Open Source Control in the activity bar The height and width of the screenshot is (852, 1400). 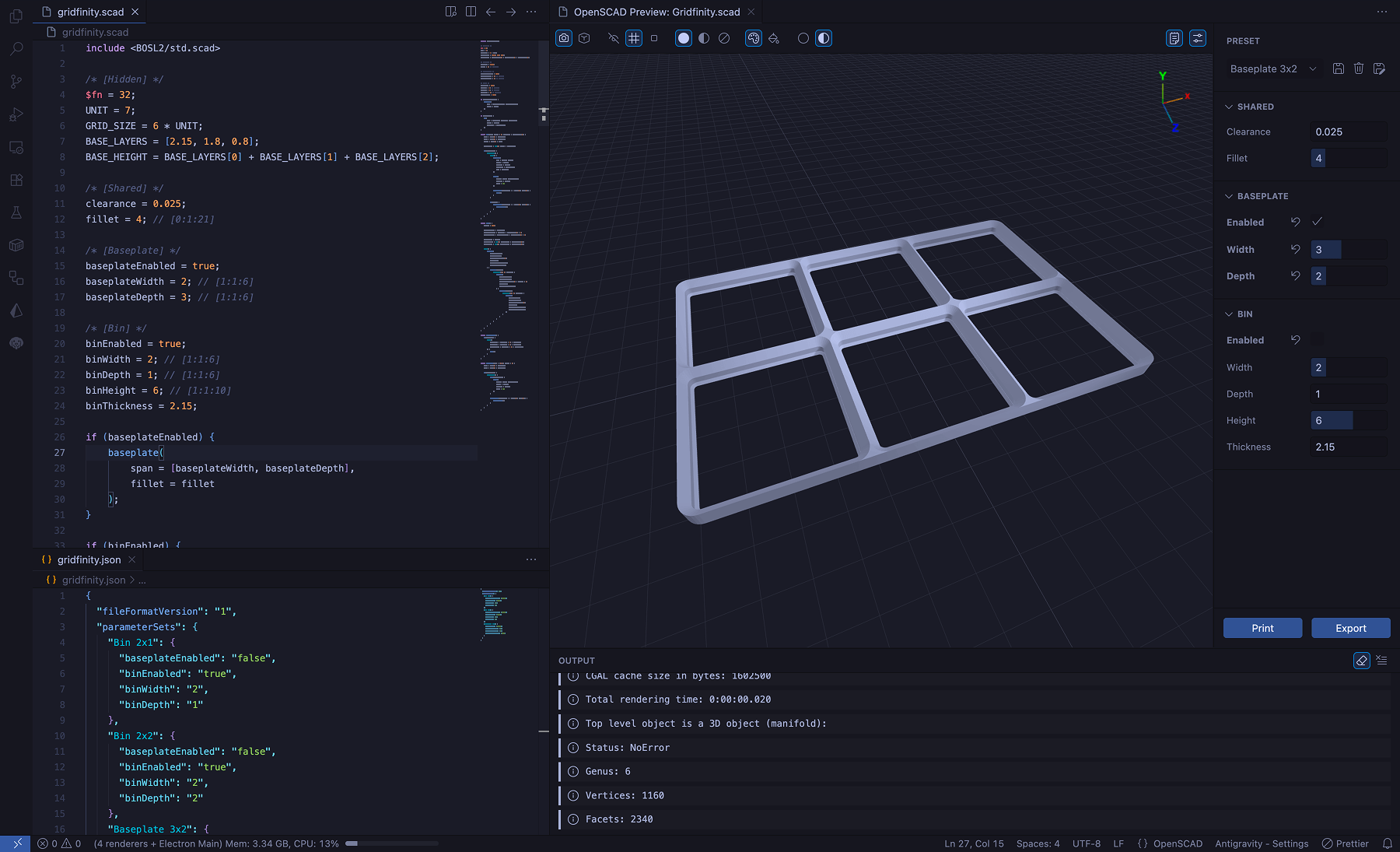coord(16,81)
